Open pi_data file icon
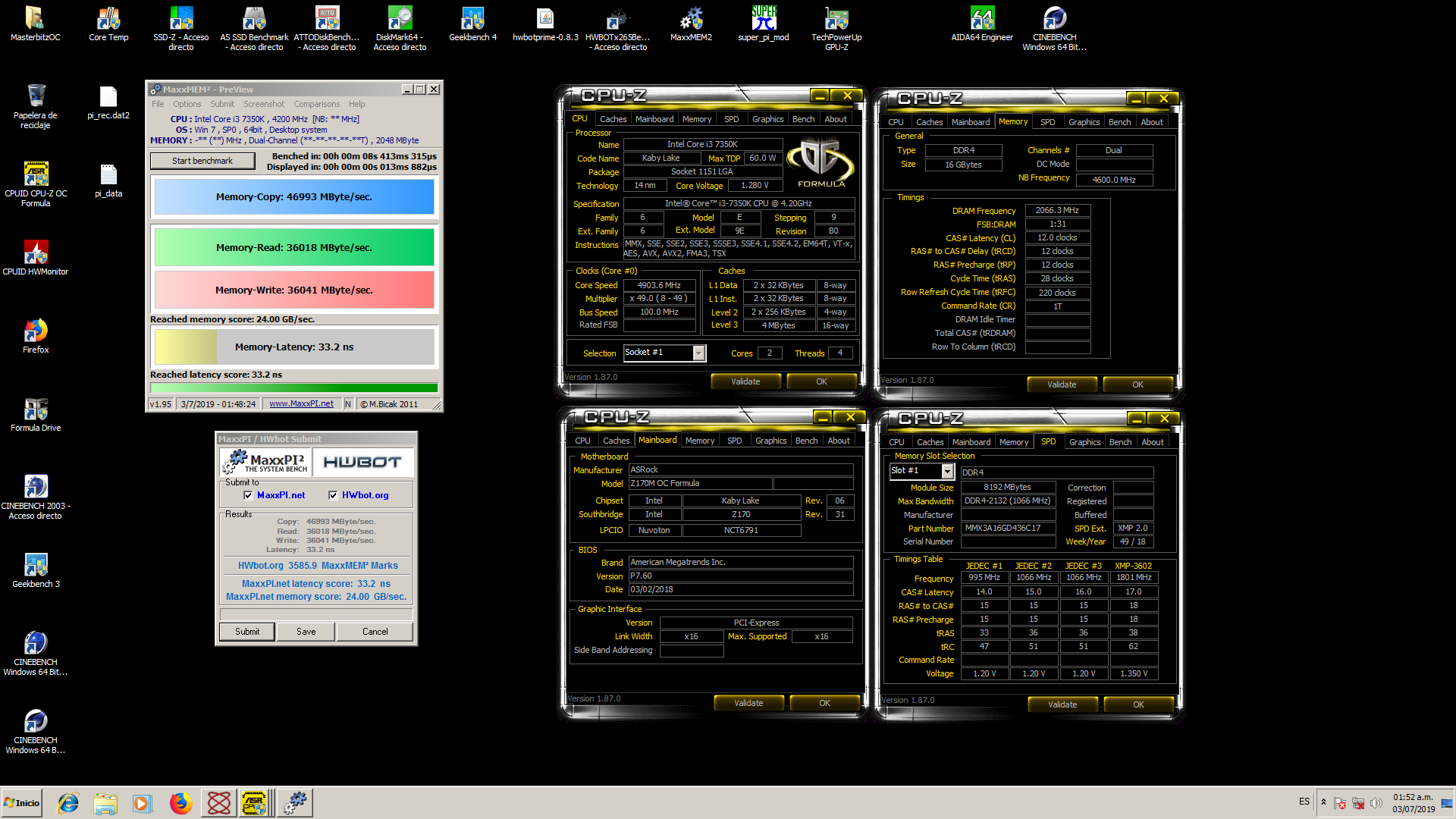 108,180
